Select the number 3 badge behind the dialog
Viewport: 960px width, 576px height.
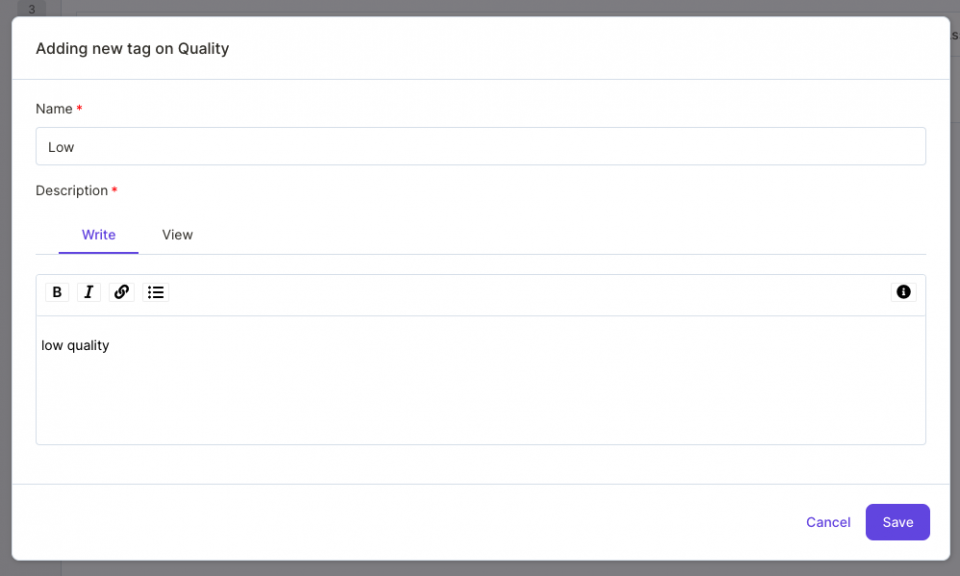coord(32,9)
